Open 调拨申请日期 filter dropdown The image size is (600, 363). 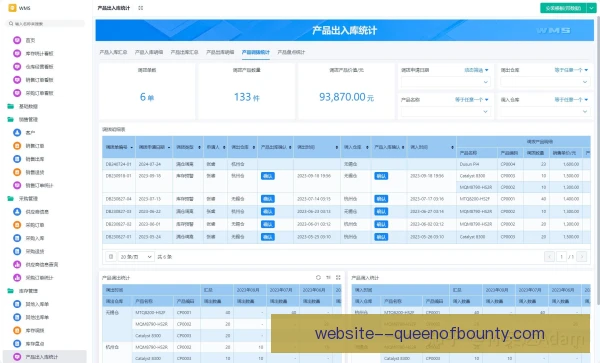point(445,82)
